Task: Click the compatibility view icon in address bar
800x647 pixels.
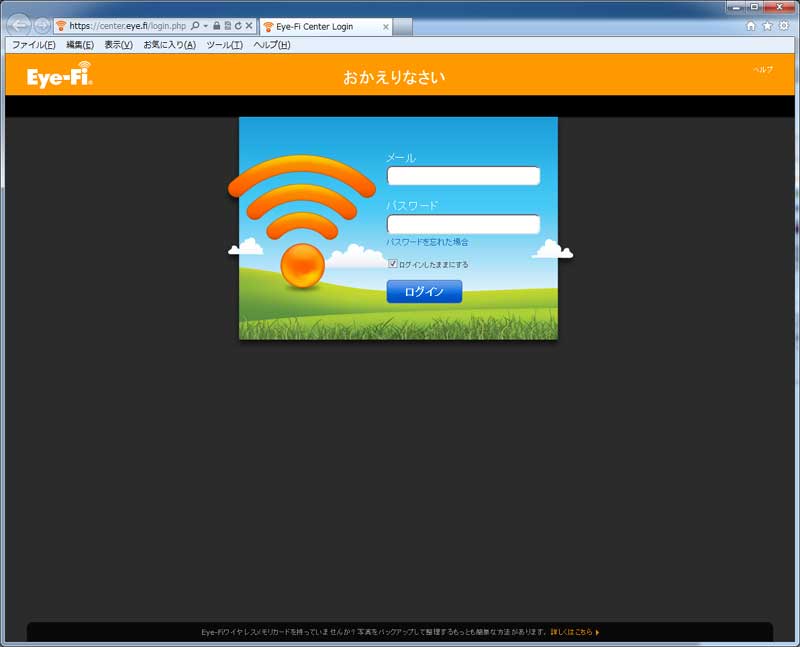Action: coord(228,26)
